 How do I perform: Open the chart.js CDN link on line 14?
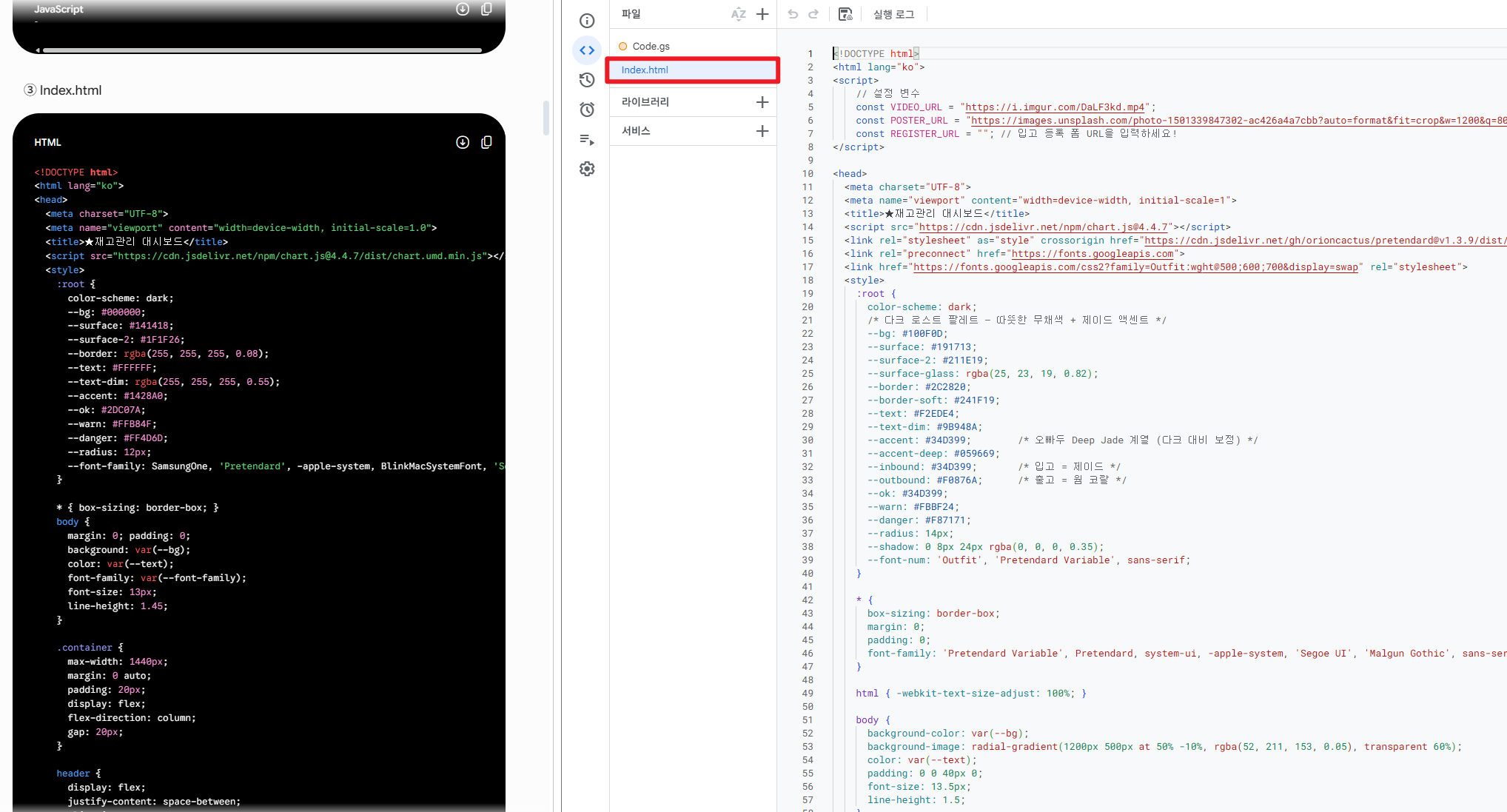pyautogui.click(x=1043, y=227)
